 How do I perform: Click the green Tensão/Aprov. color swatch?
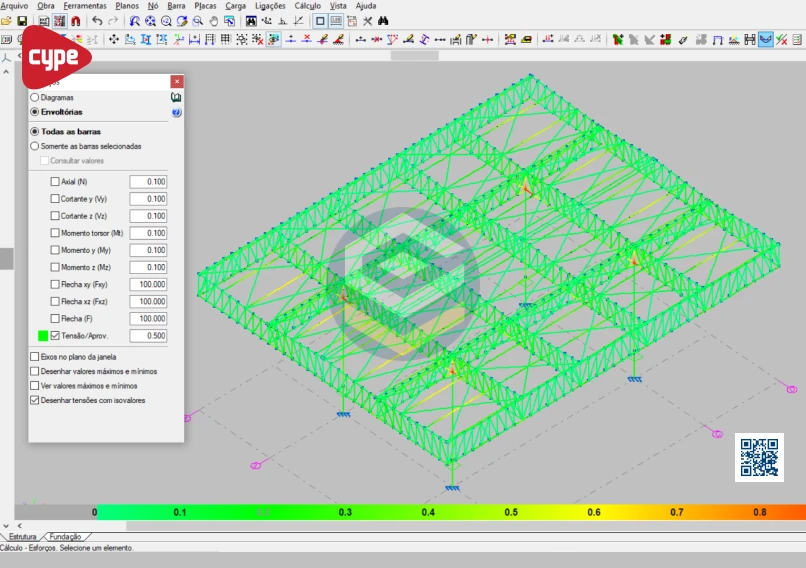click(41, 336)
